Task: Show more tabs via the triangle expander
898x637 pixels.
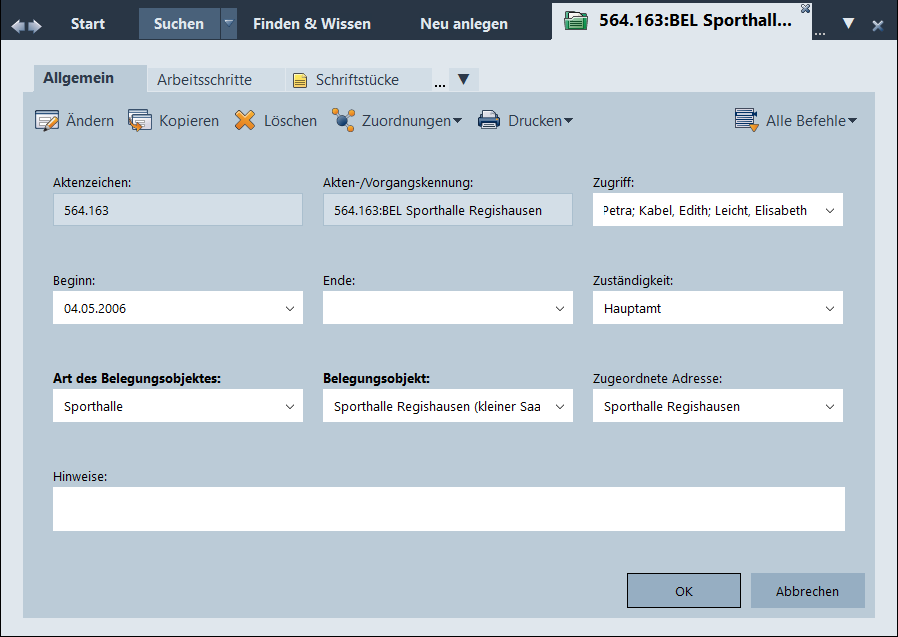Action: click(463, 79)
